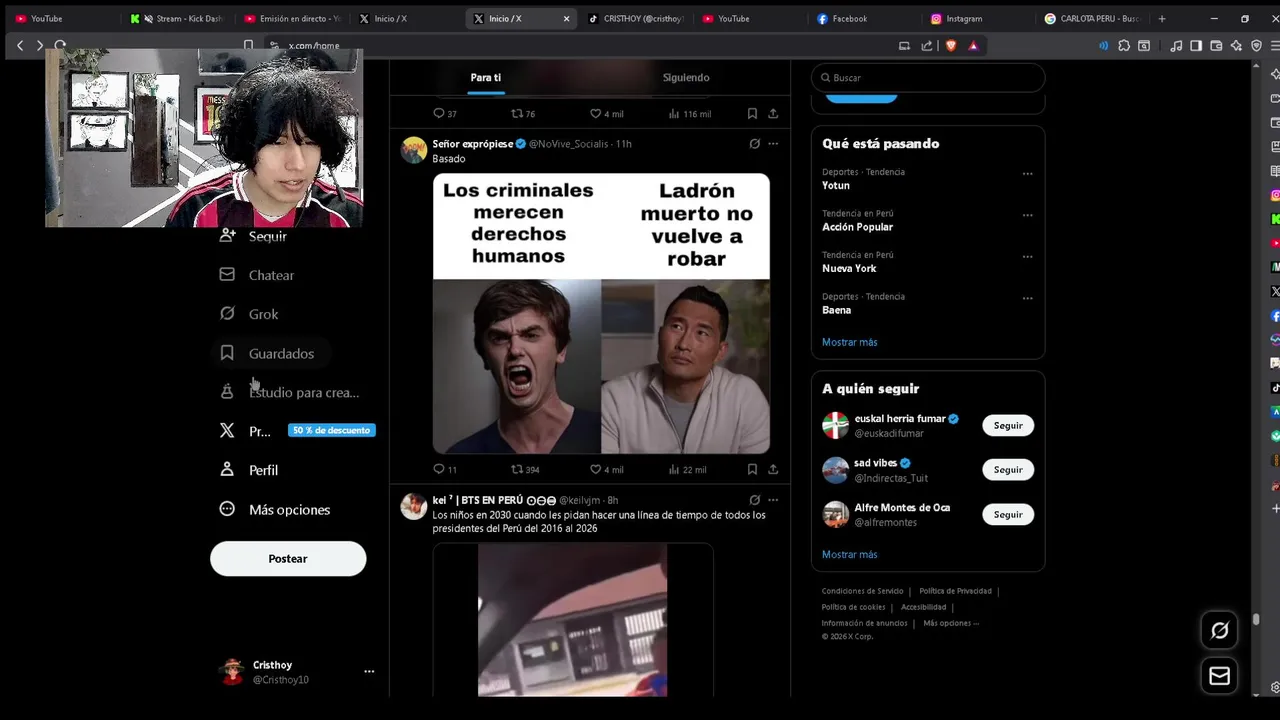
Task: Click the Buscar search field
Action: coord(928,78)
